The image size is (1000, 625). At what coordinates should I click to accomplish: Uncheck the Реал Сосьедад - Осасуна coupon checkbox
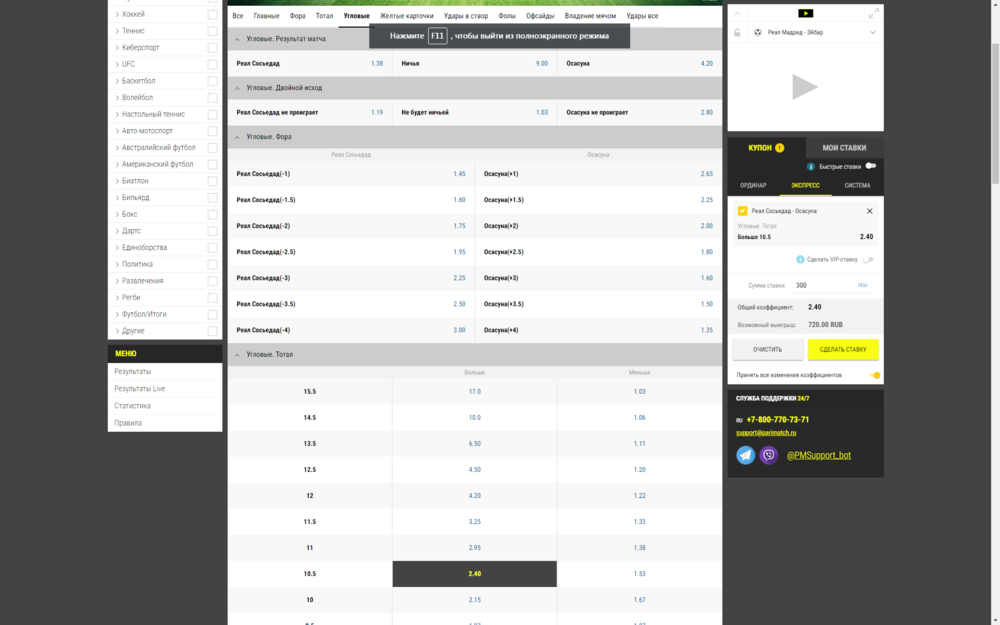(742, 211)
